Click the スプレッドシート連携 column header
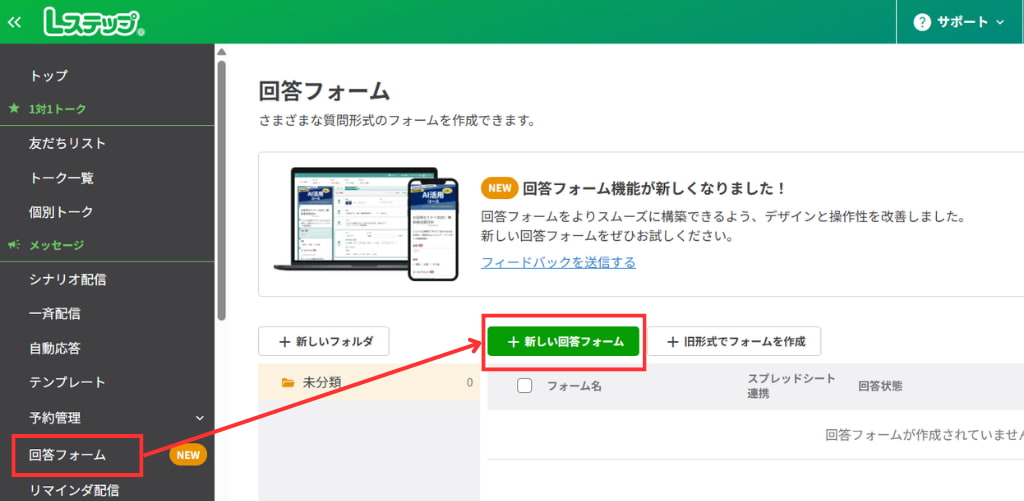 pos(791,386)
